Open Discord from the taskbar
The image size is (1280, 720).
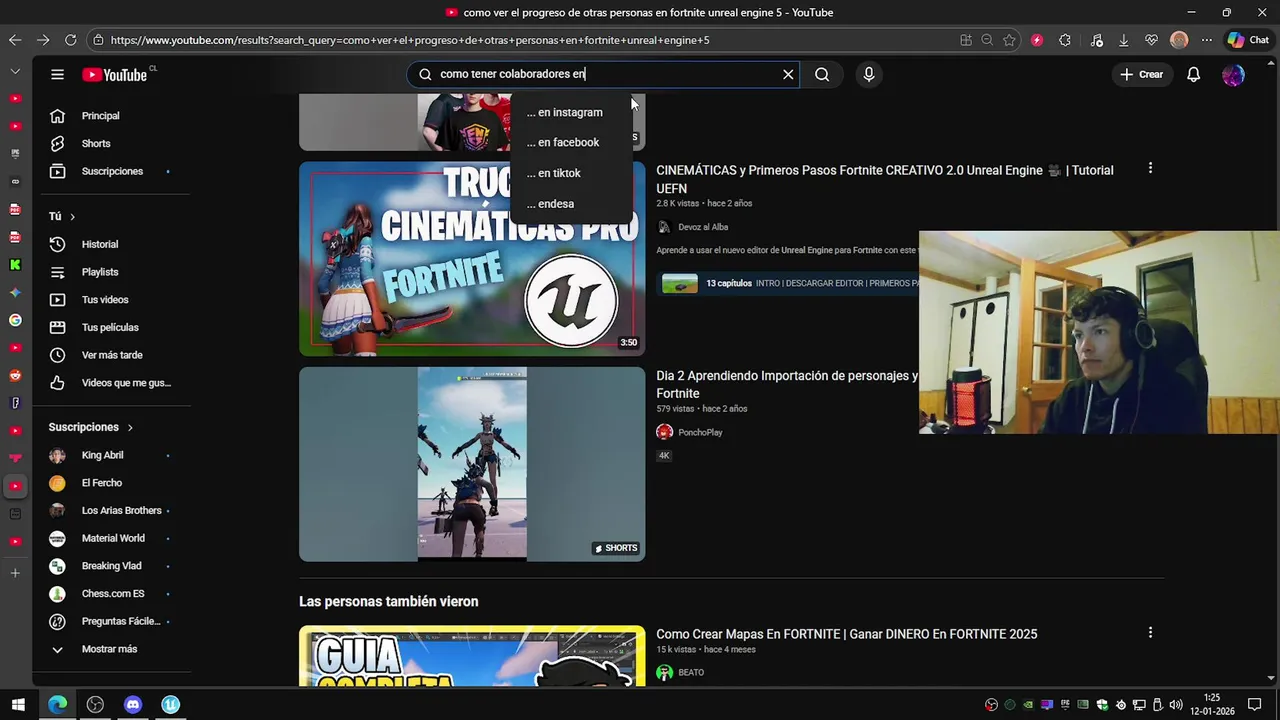point(133,704)
